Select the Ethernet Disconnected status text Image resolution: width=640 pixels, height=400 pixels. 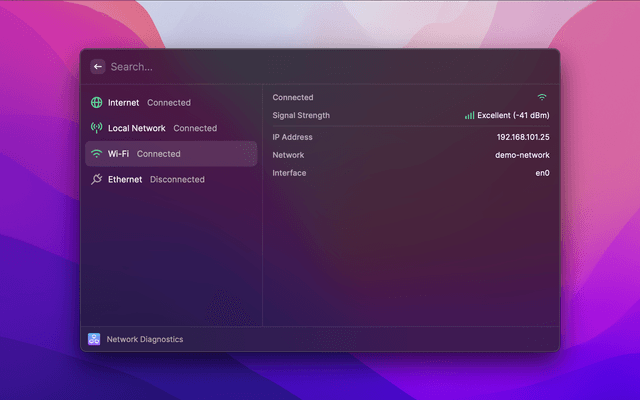click(177, 180)
